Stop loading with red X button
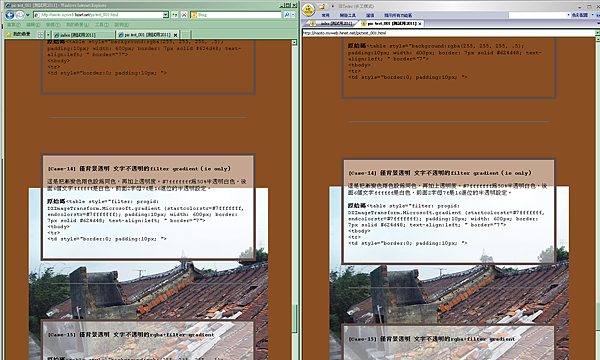Viewport: 600px width, 360px height. tap(184, 15)
